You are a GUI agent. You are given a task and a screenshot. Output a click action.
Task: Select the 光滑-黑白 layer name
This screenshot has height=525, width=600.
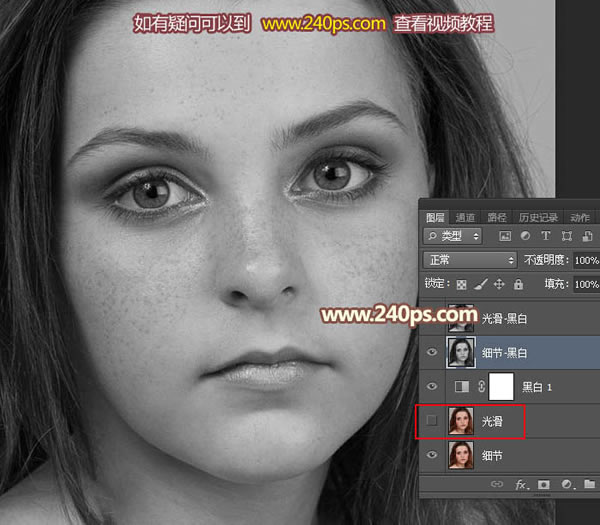pyautogui.click(x=504, y=318)
